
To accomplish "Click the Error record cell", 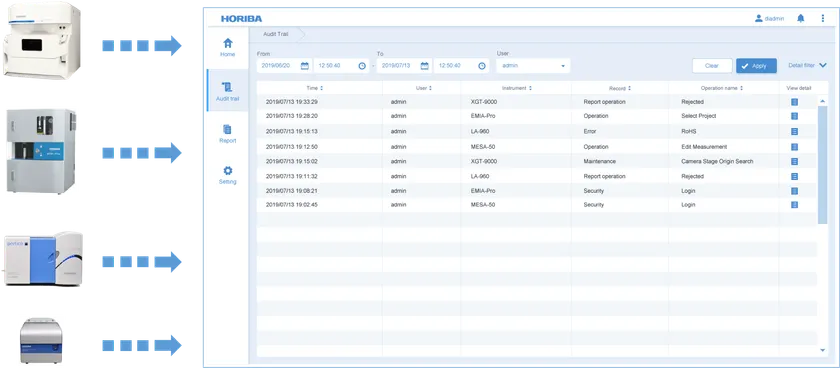I will pos(590,131).
